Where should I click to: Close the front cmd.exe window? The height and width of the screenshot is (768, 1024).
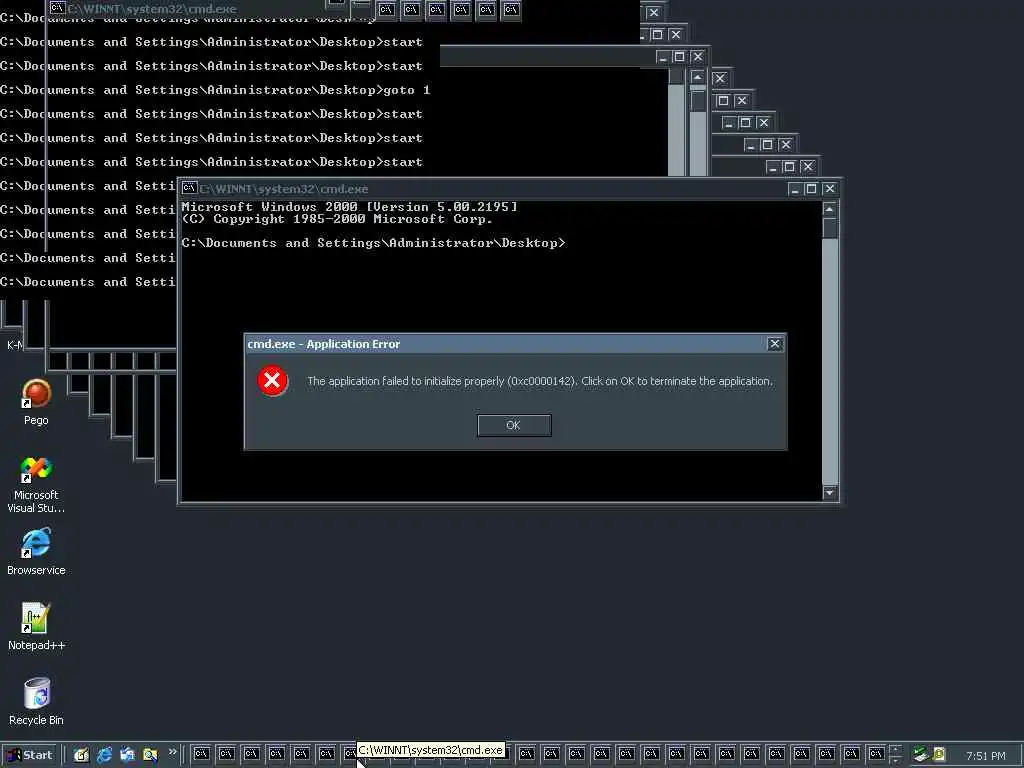[x=829, y=189]
